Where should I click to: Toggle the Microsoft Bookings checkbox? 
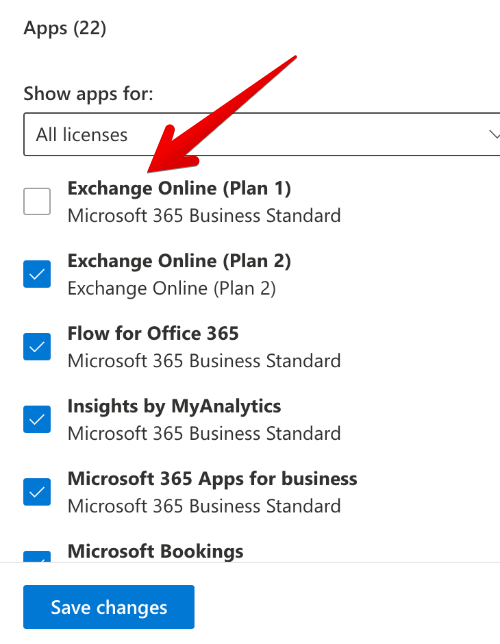(37, 557)
